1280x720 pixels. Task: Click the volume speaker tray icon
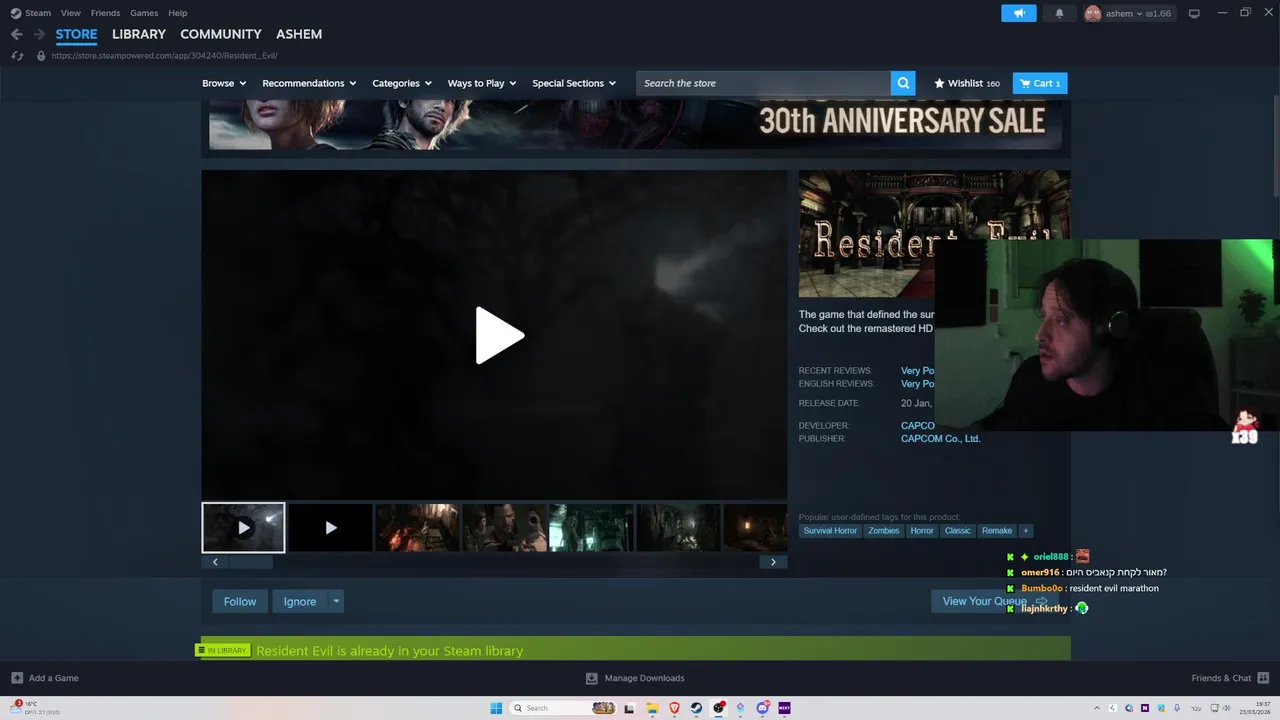1226,708
